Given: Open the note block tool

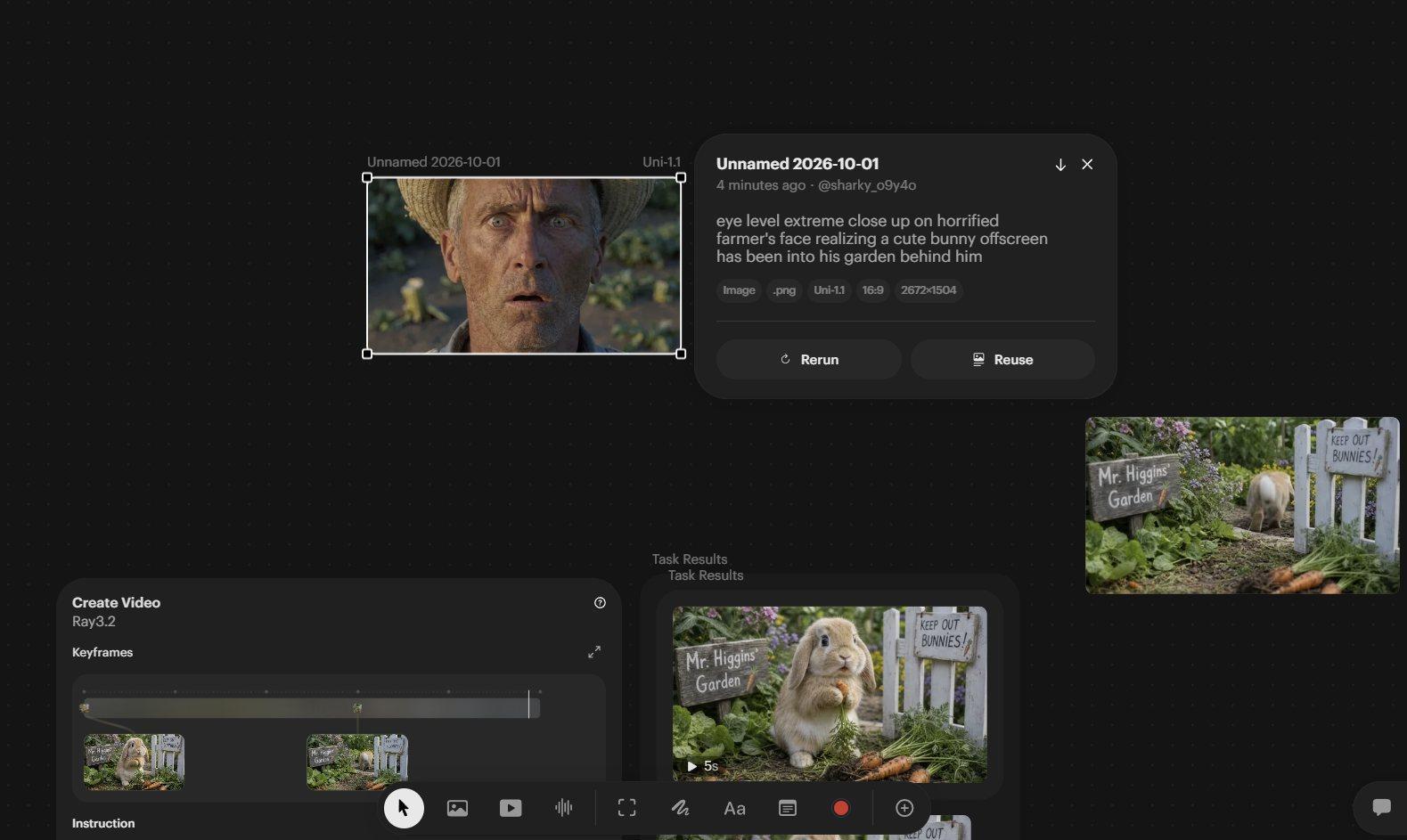Looking at the screenshot, I should tap(788, 808).
